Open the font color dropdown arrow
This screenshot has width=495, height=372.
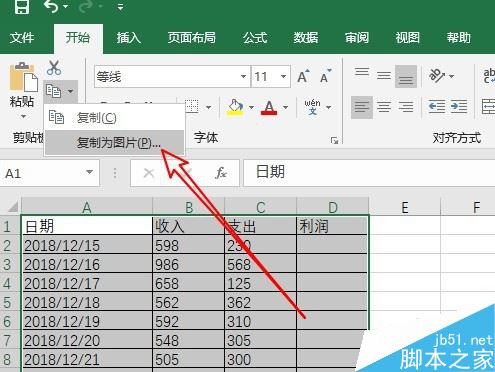coord(285,107)
